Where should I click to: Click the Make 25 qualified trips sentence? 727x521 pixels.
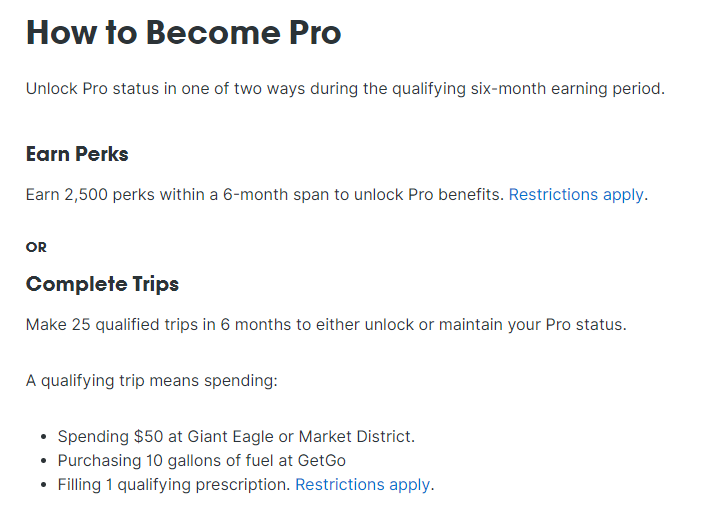[325, 326]
